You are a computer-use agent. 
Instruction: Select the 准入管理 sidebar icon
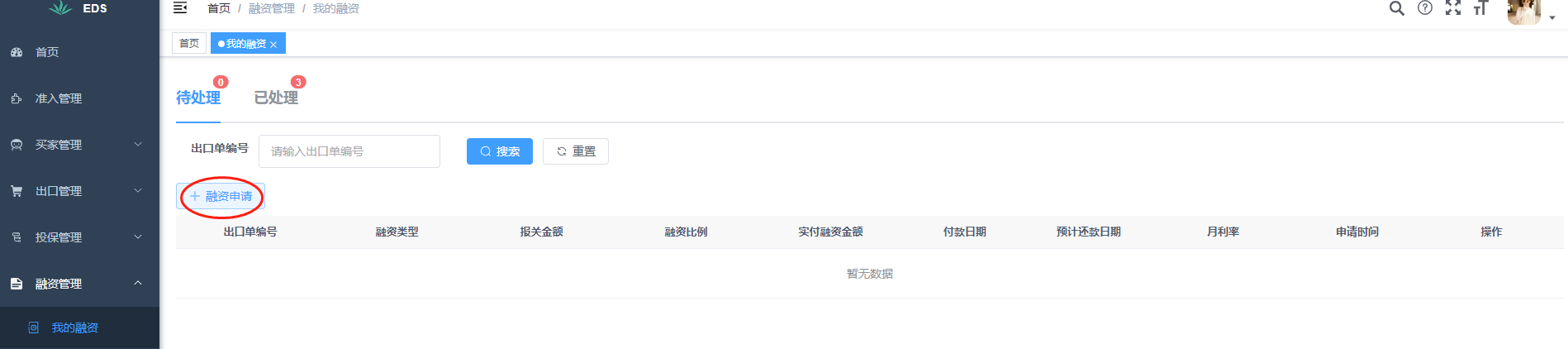point(17,98)
